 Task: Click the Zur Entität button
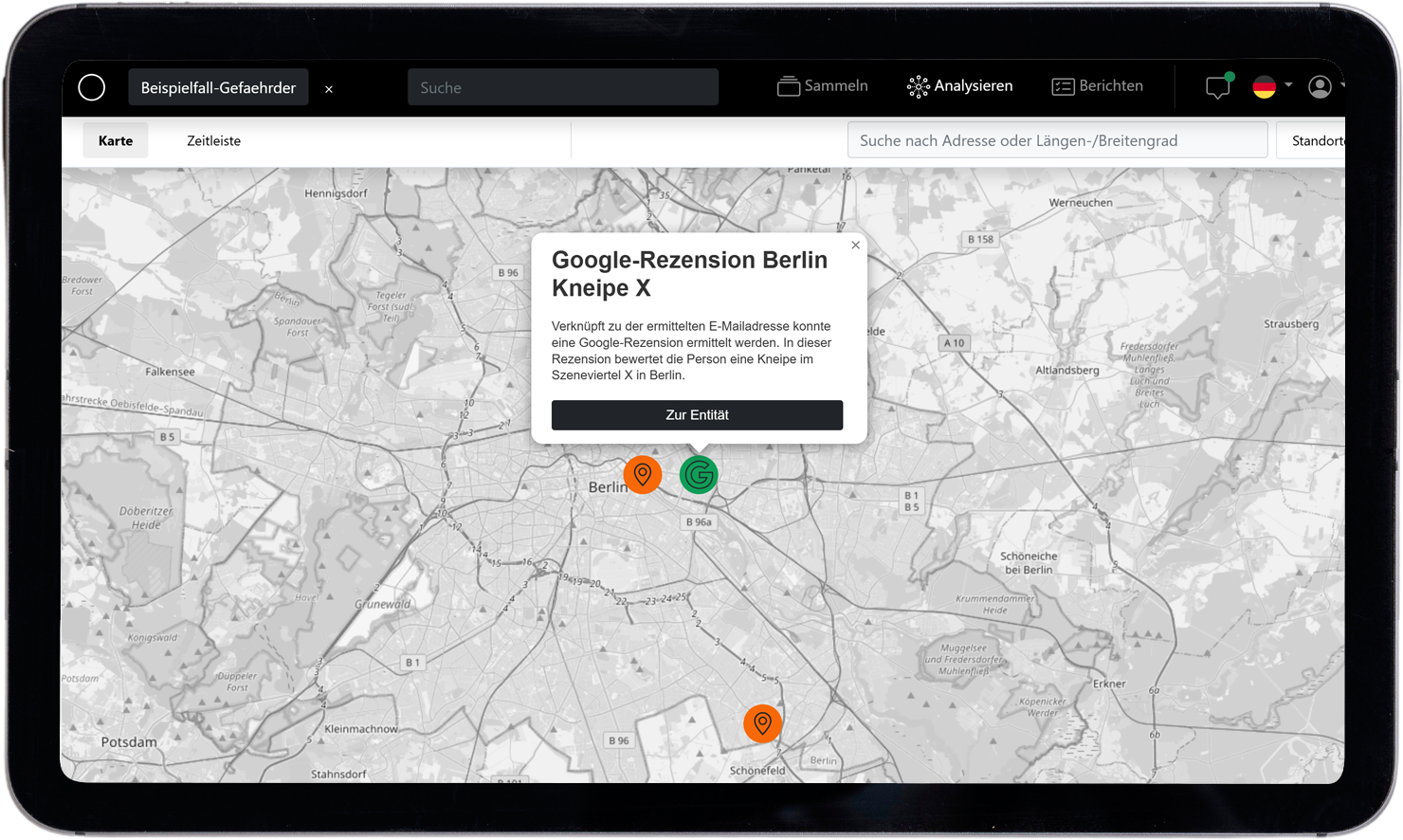(697, 415)
